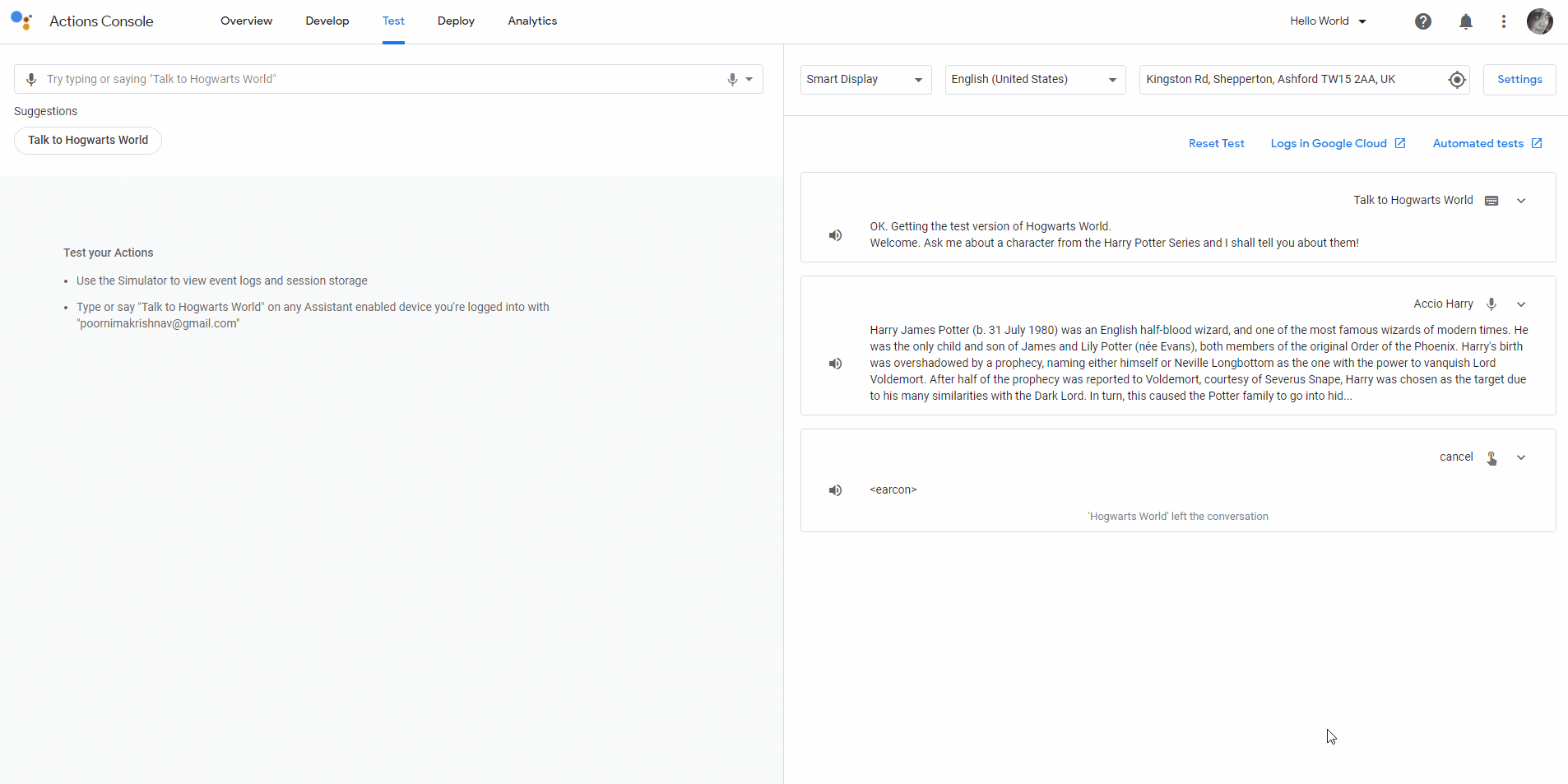This screenshot has height=784, width=1568.
Task: Click the microphone icon at left of input
Action: click(31, 79)
